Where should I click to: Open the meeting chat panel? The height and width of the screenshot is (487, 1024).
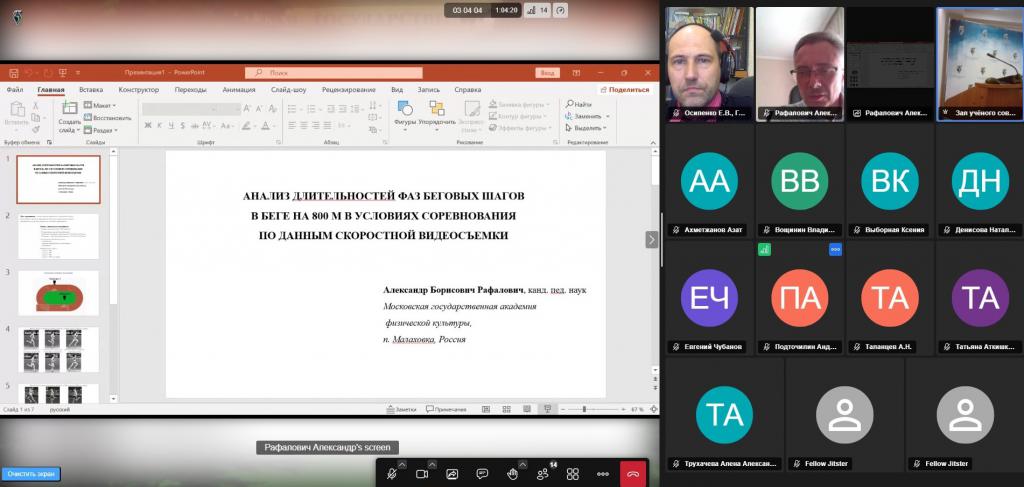482,474
